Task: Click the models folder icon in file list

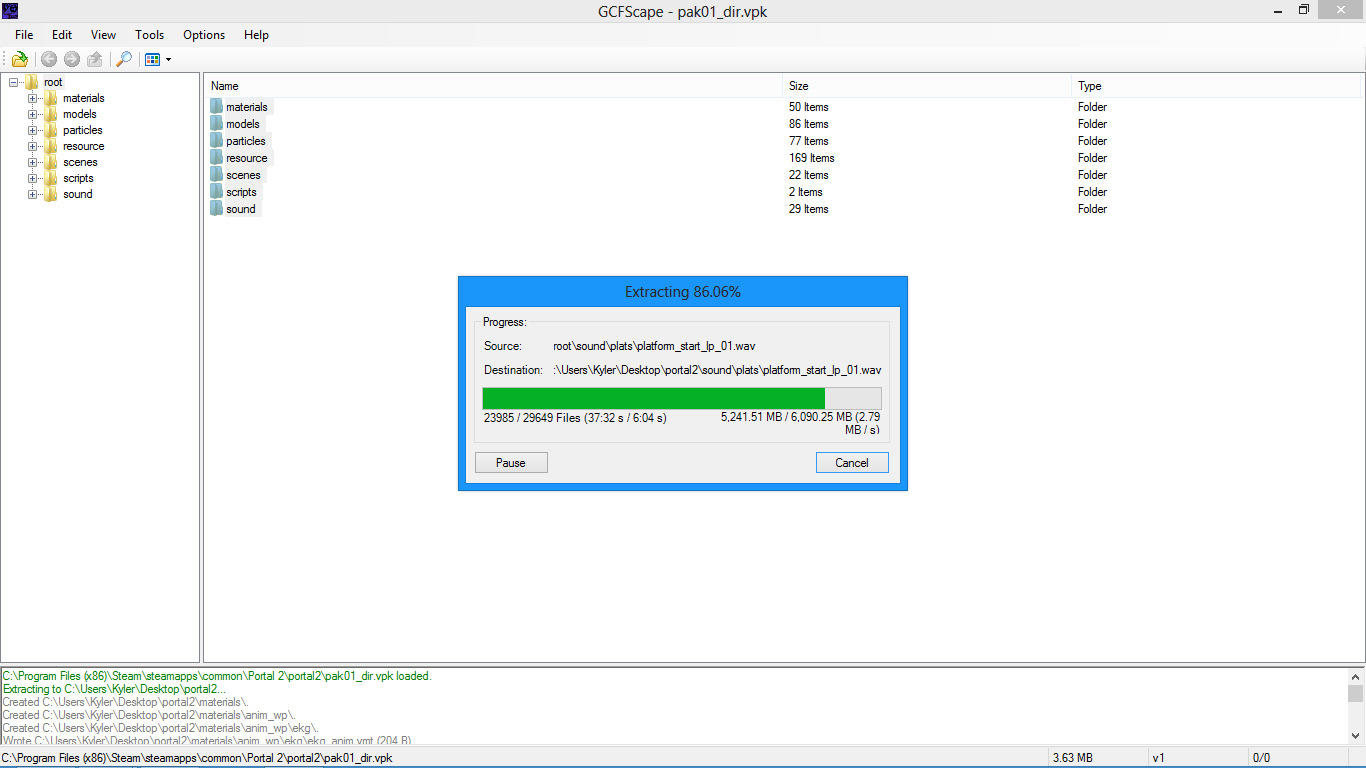Action: click(217, 124)
